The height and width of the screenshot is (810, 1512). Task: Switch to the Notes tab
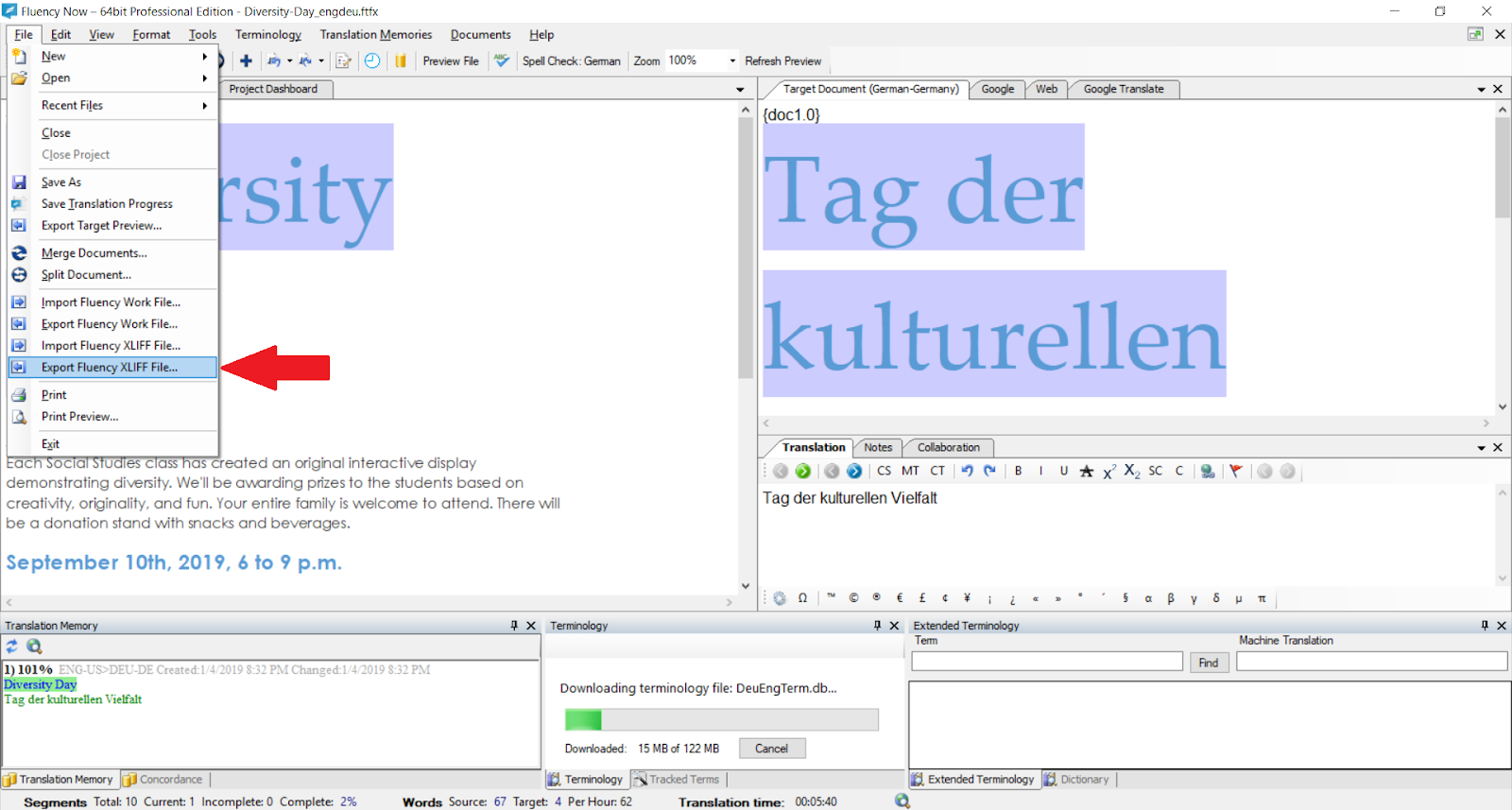click(x=878, y=448)
